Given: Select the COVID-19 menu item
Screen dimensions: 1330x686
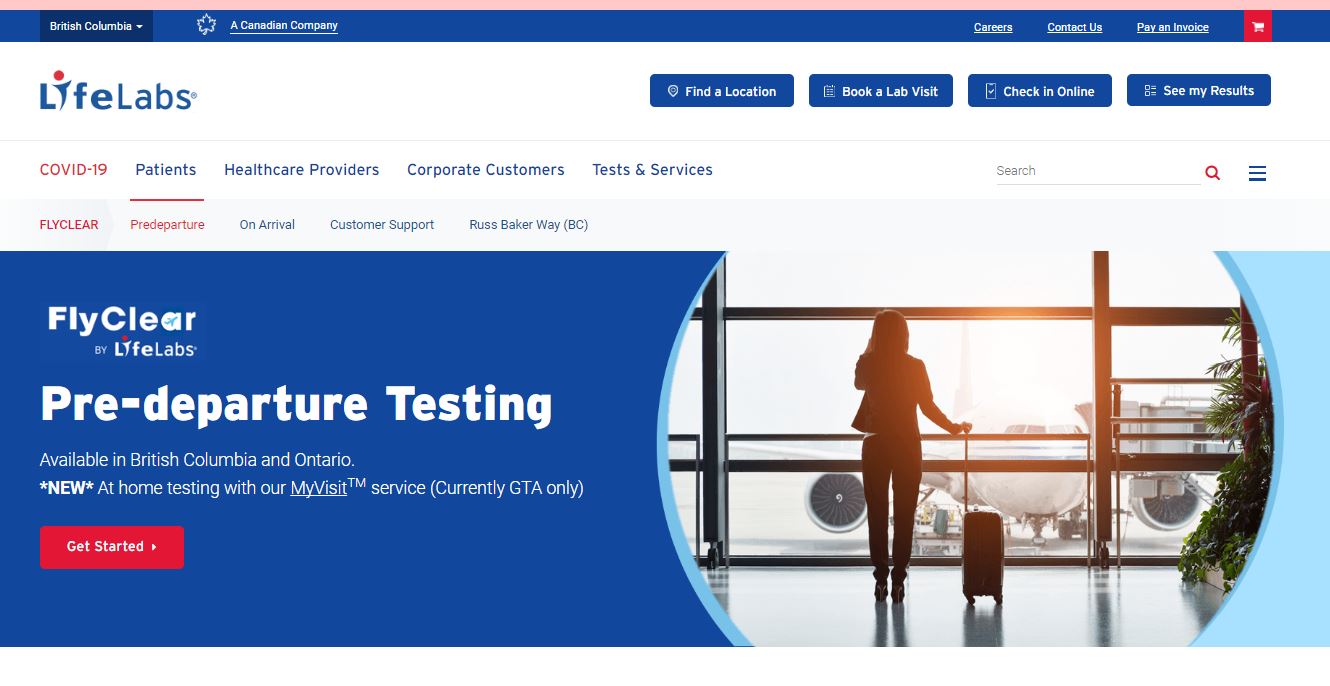Looking at the screenshot, I should pos(73,170).
